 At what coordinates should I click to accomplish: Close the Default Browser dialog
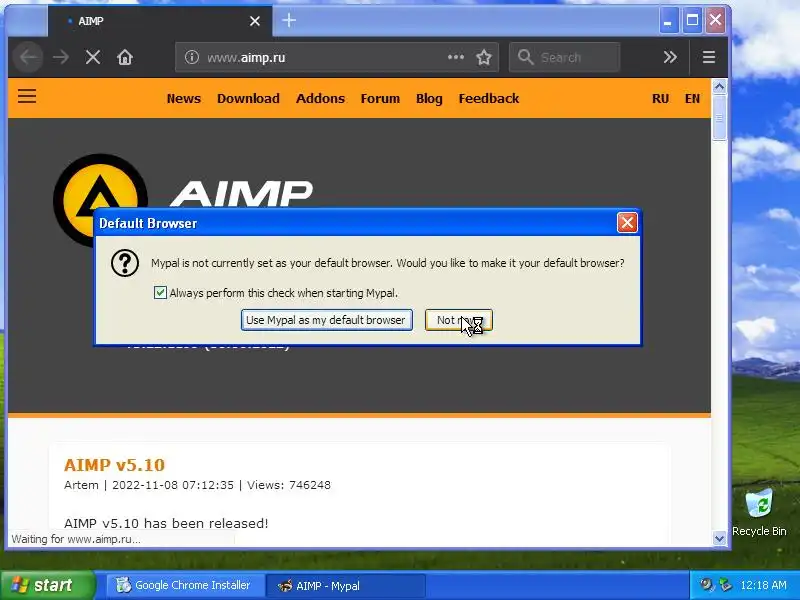pyautogui.click(x=627, y=223)
